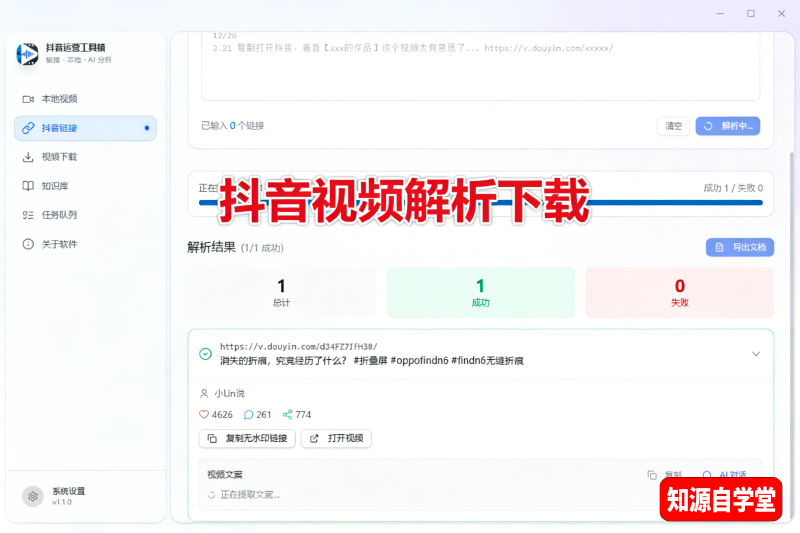Click inside the link input text area

tap(481, 66)
